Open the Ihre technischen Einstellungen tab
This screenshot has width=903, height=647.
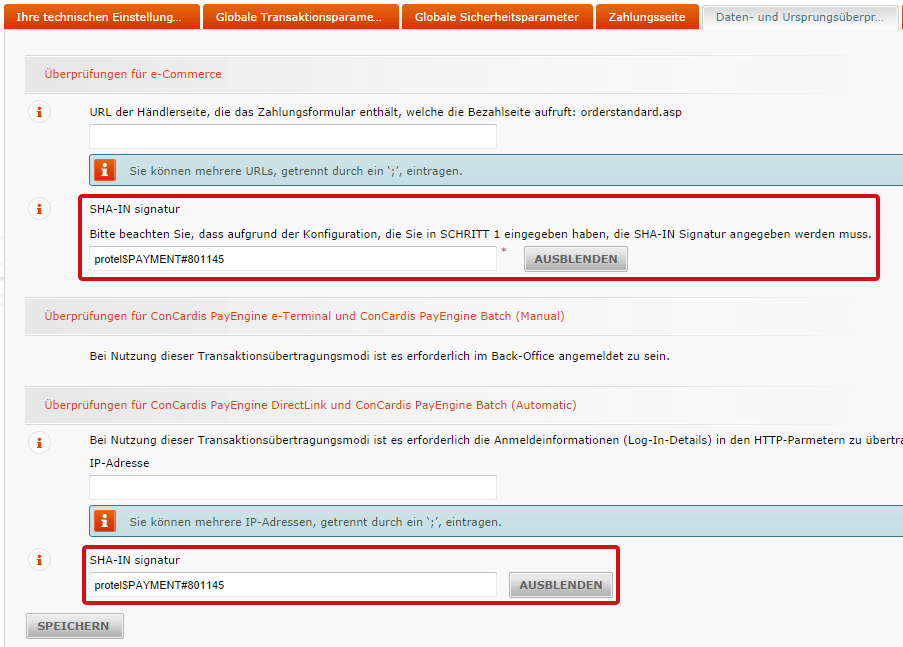tap(99, 17)
